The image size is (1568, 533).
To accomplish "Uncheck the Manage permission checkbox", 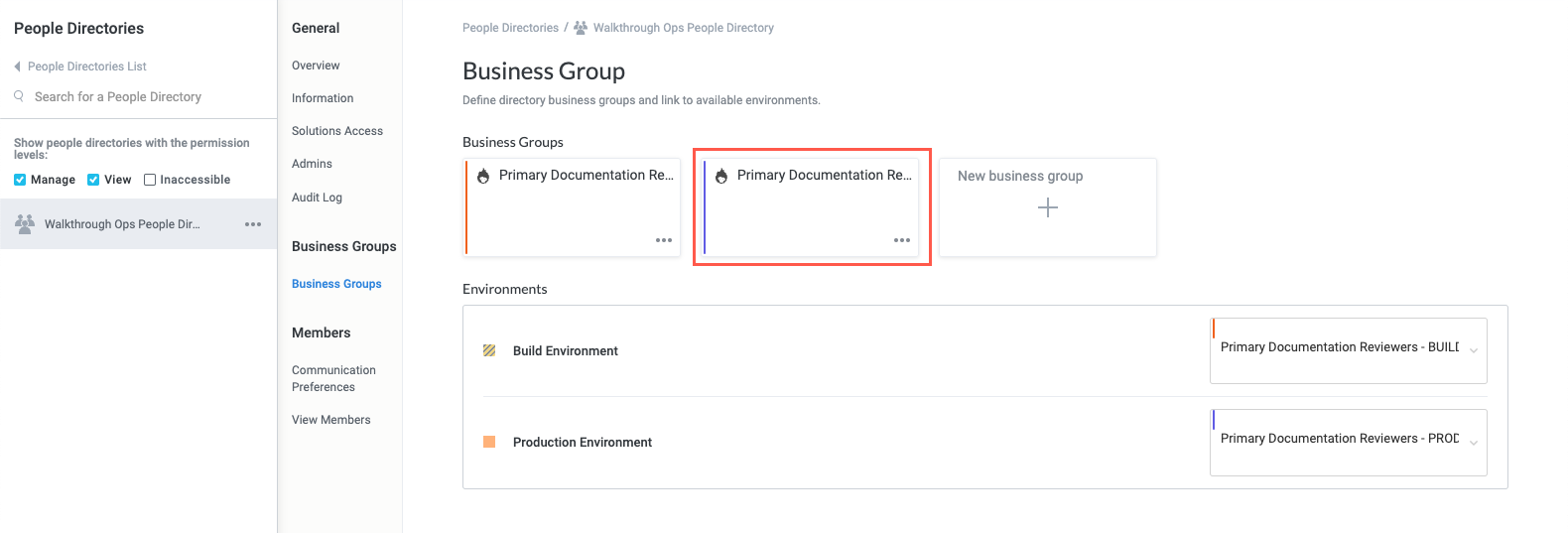I will (20, 180).
